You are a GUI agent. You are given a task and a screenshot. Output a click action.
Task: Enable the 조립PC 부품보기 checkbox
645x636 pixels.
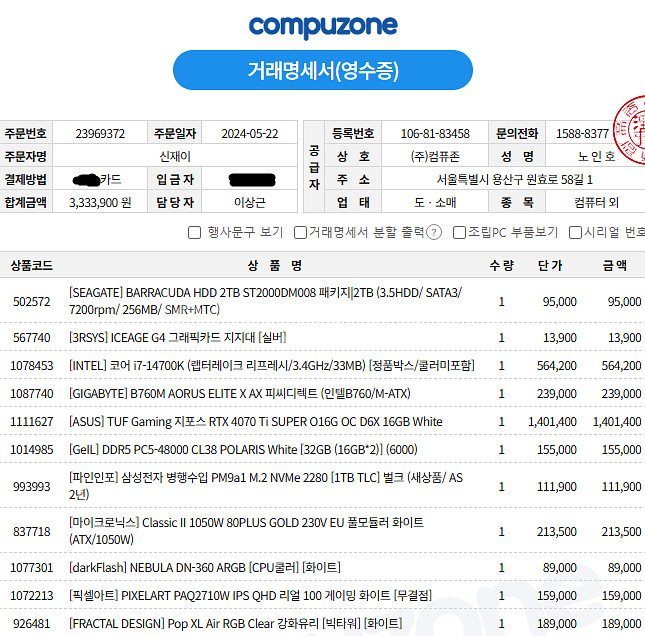(459, 232)
